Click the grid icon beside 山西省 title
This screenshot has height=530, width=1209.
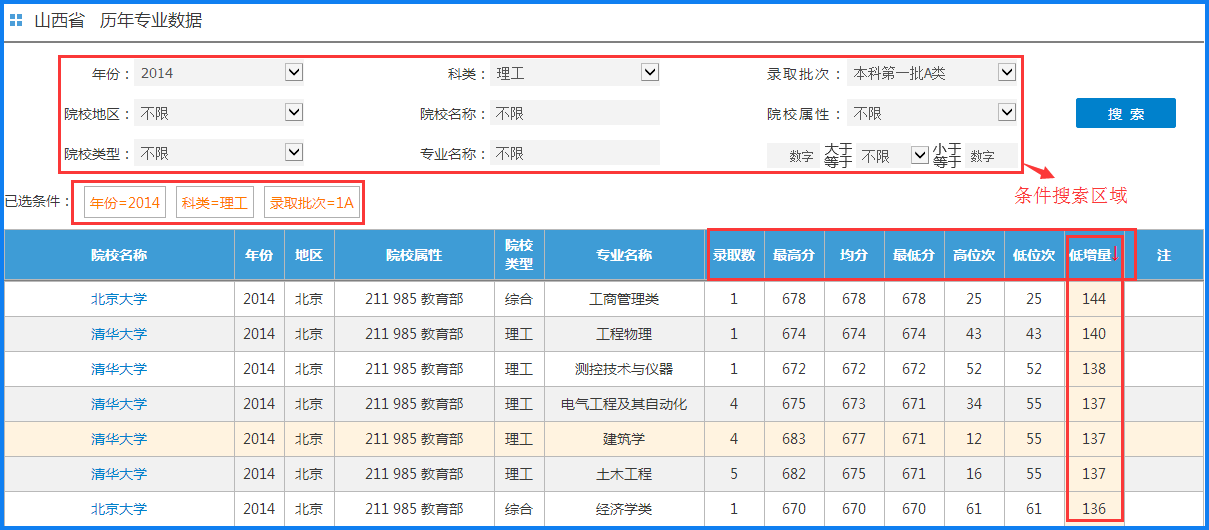point(16,21)
